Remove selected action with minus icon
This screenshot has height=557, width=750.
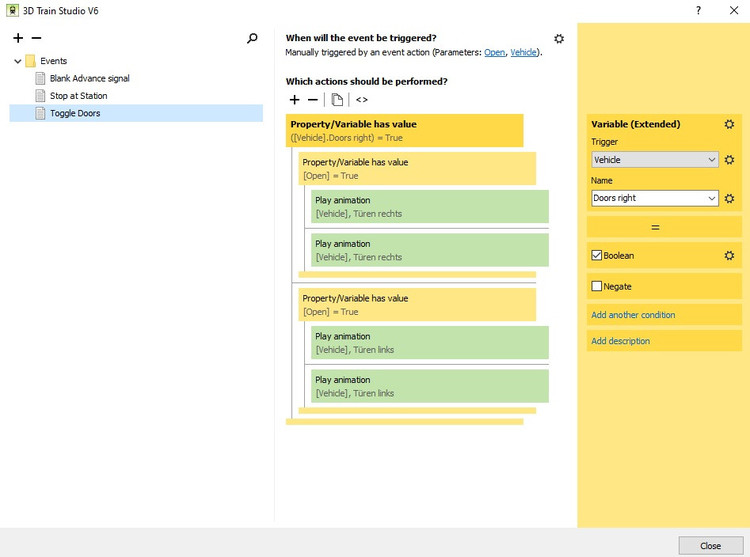[x=313, y=100]
